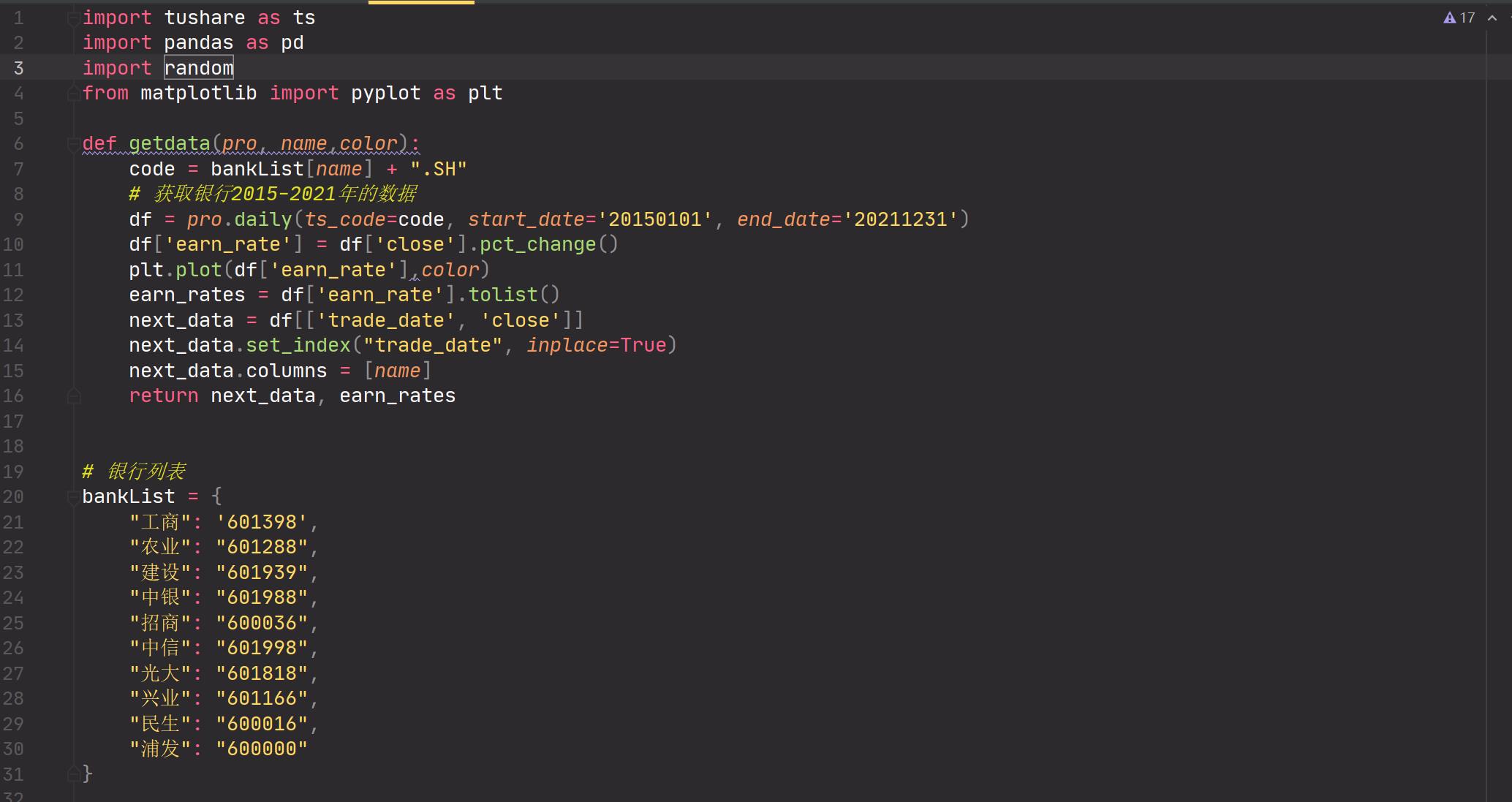Image resolution: width=1512 pixels, height=802 pixels.
Task: Toggle the fold marker at the from matplotlib line
Action: coord(74,94)
